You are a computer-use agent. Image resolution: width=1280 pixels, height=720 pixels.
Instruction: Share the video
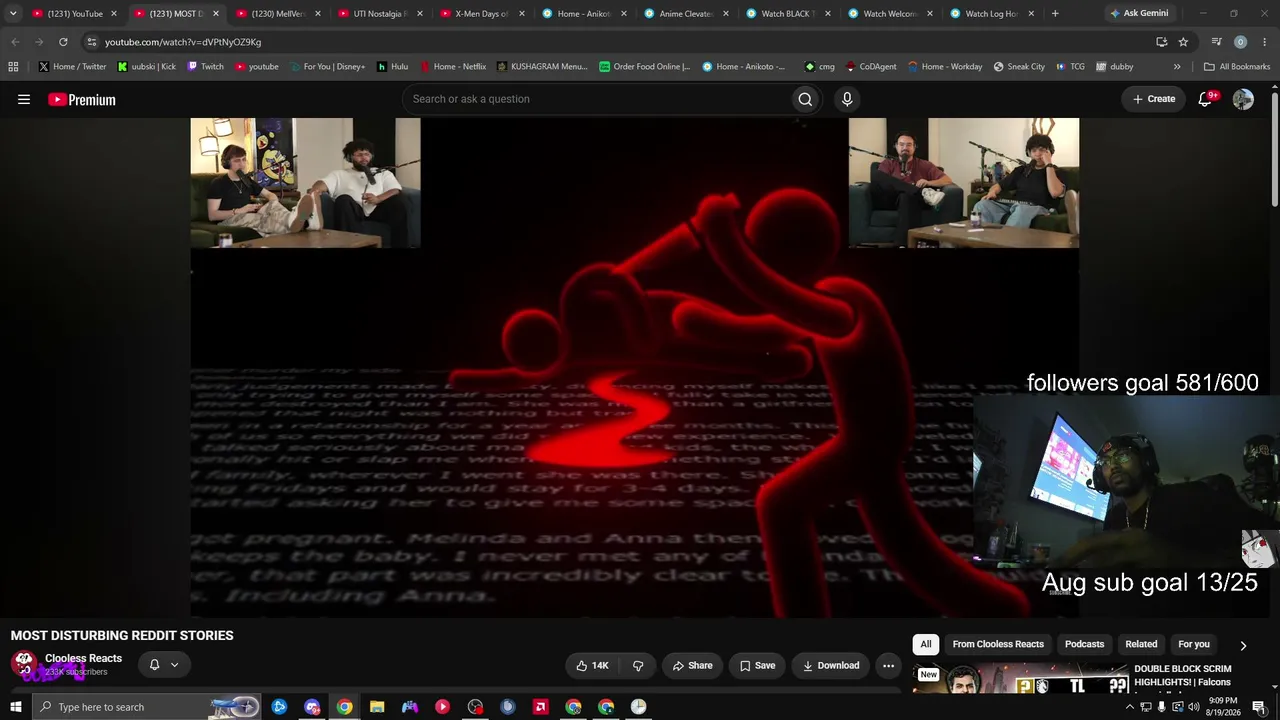(x=692, y=665)
